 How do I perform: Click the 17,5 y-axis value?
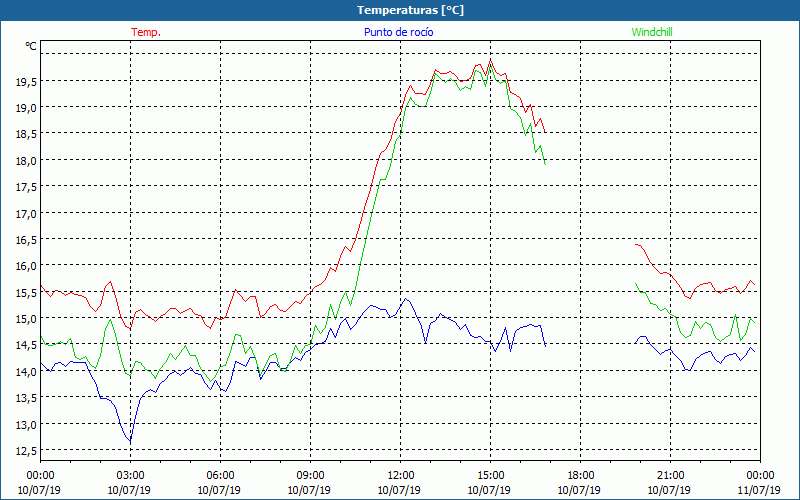coord(26,187)
